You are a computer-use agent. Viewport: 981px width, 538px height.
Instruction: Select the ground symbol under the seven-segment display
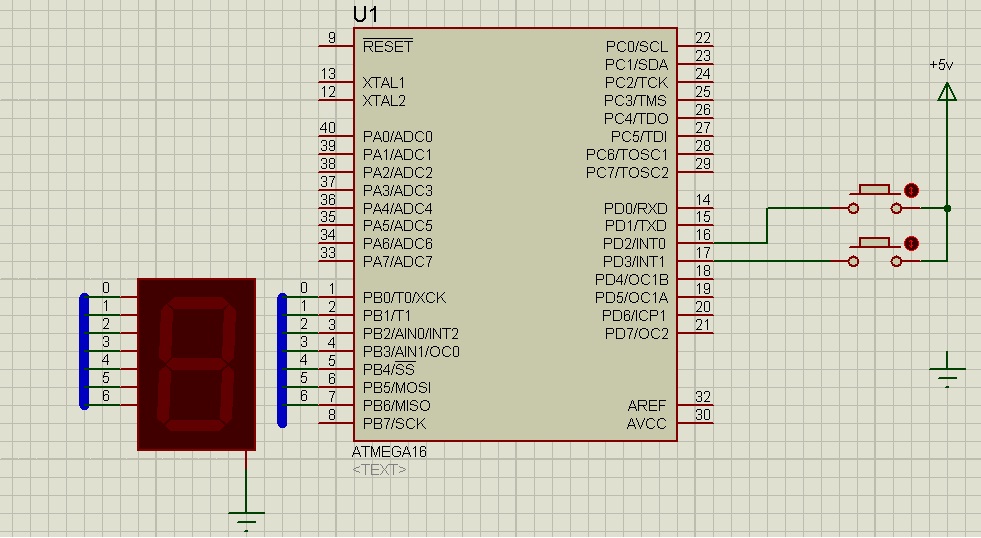click(x=246, y=520)
